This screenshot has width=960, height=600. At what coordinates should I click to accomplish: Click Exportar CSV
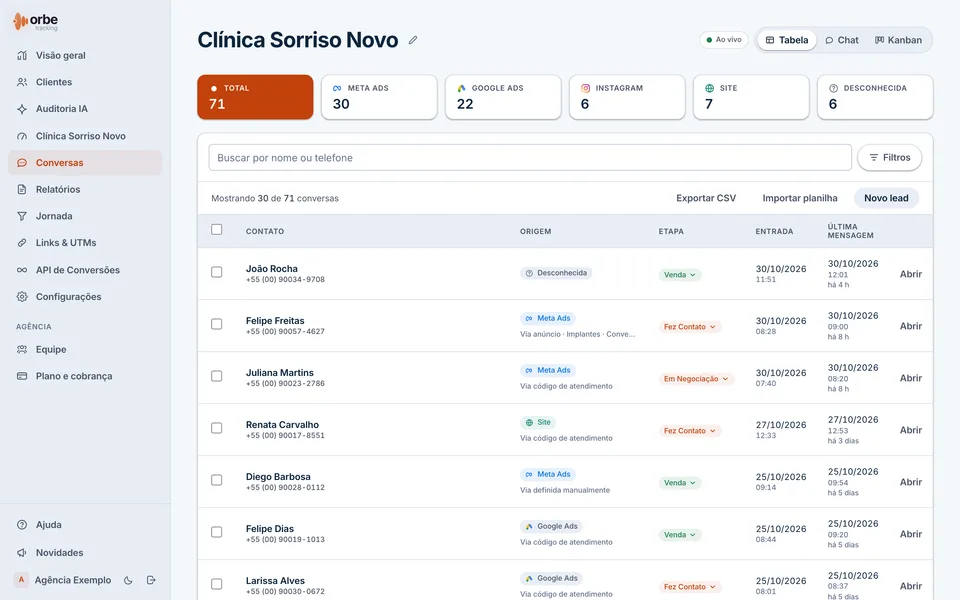point(706,198)
